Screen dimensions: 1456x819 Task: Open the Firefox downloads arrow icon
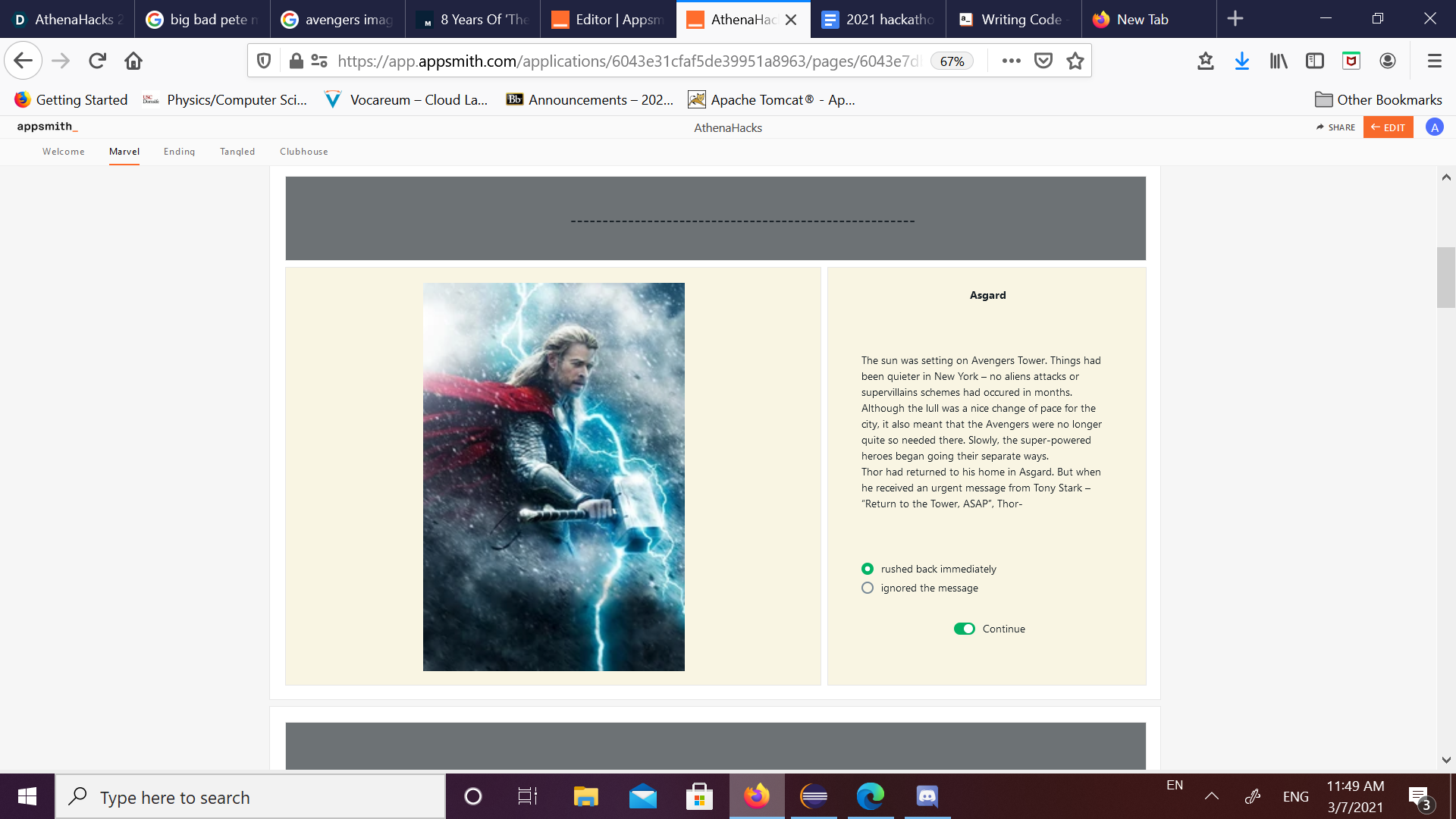1241,61
